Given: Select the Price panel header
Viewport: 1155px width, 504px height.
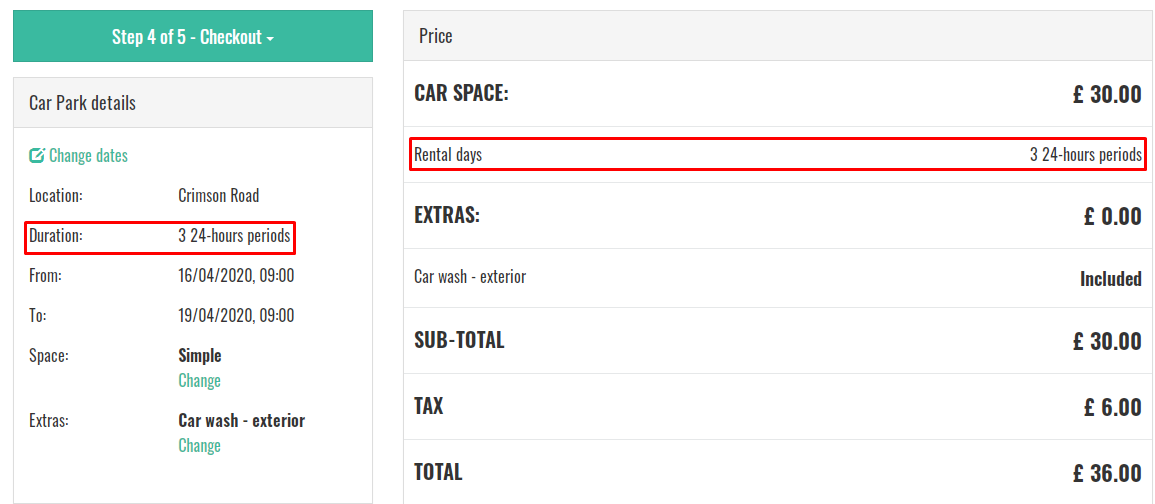Looking at the screenshot, I should click(779, 35).
